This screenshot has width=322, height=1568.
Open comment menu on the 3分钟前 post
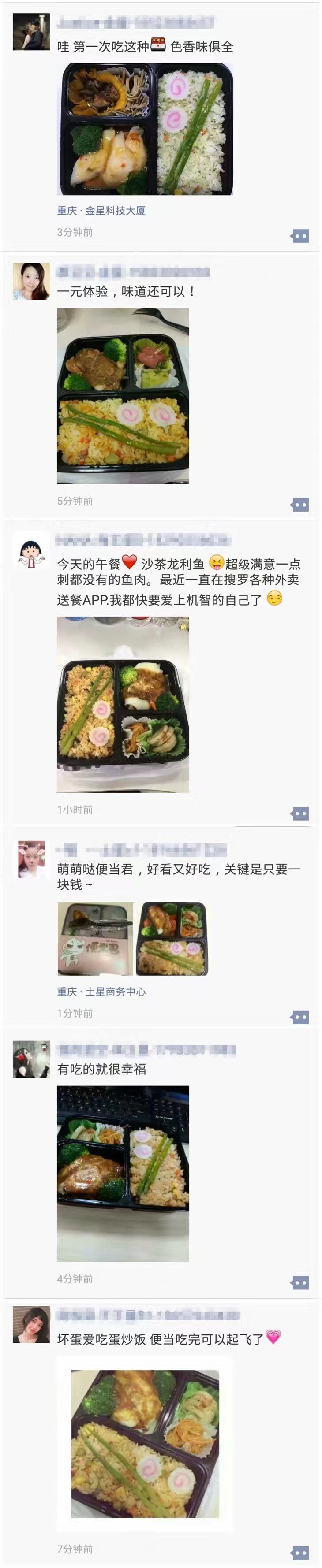300,236
